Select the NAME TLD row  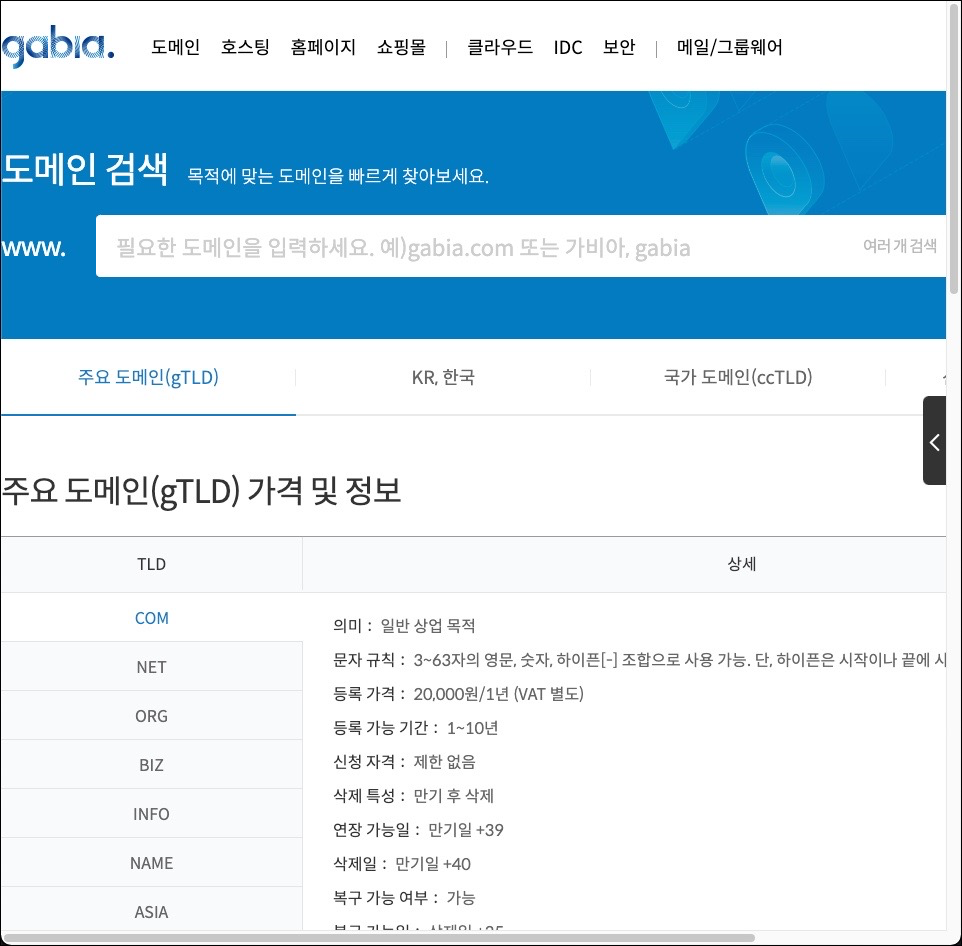(x=152, y=863)
